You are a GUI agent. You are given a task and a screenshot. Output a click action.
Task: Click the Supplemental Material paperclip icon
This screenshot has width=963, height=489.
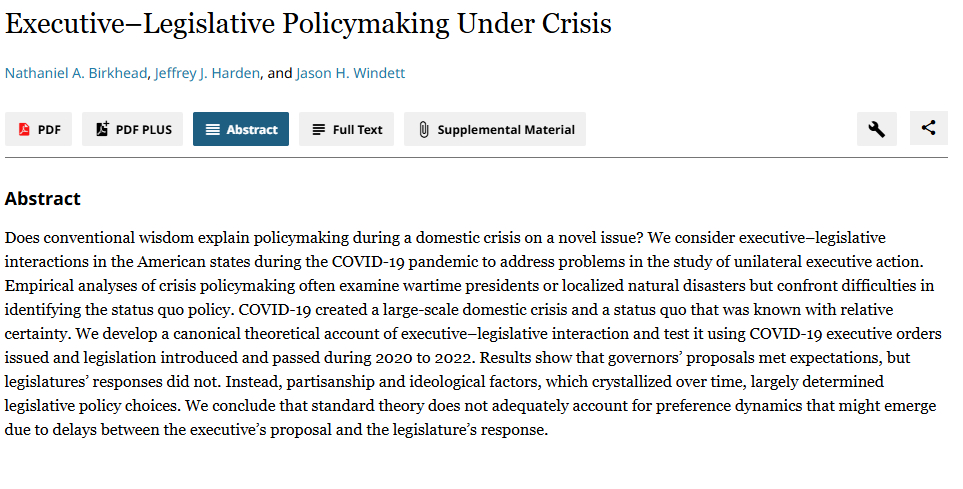(x=424, y=129)
